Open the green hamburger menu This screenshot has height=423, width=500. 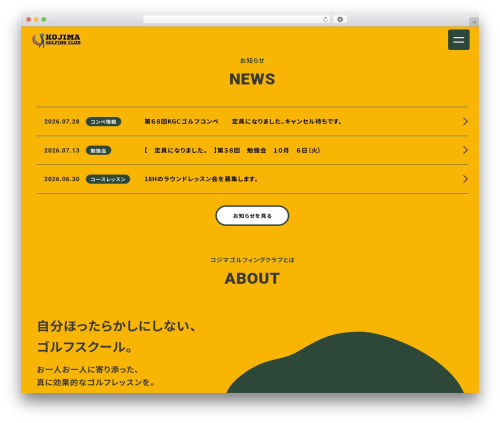coord(458,40)
